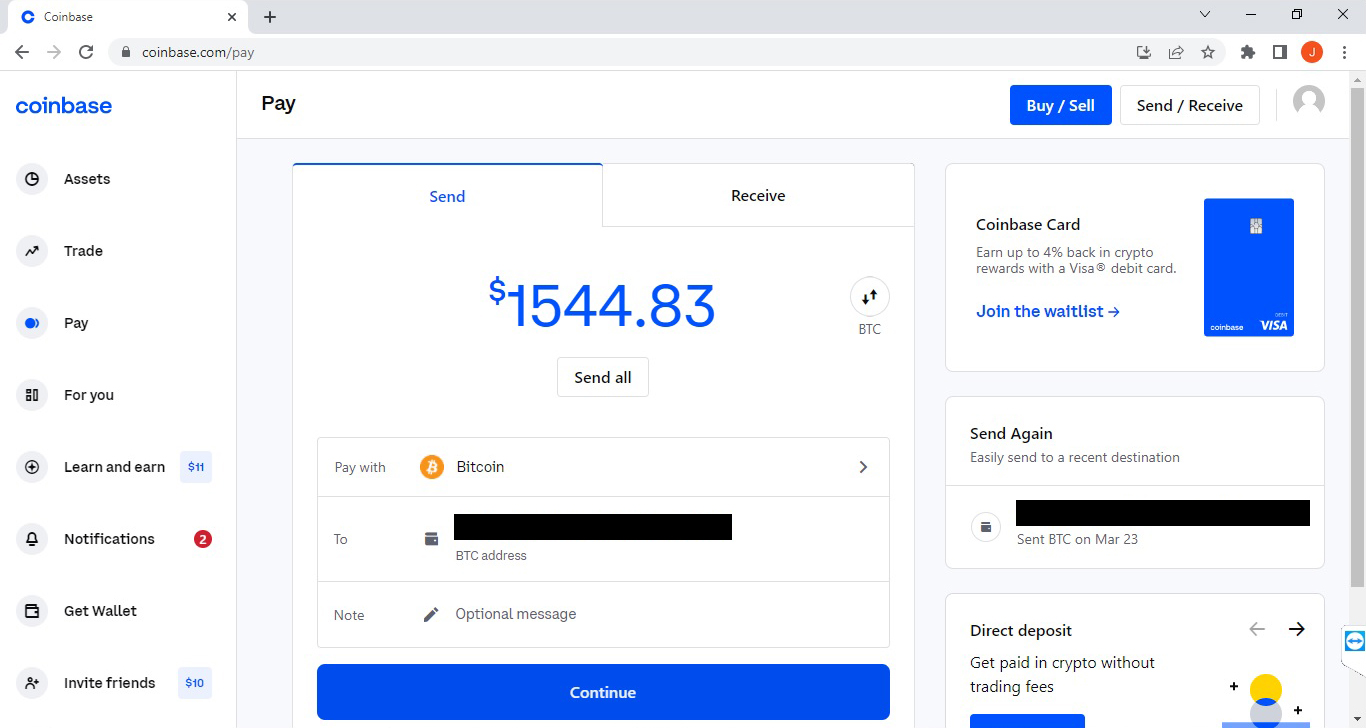Click the Optional message note field
Image resolution: width=1366 pixels, height=728 pixels.
pyautogui.click(x=516, y=614)
